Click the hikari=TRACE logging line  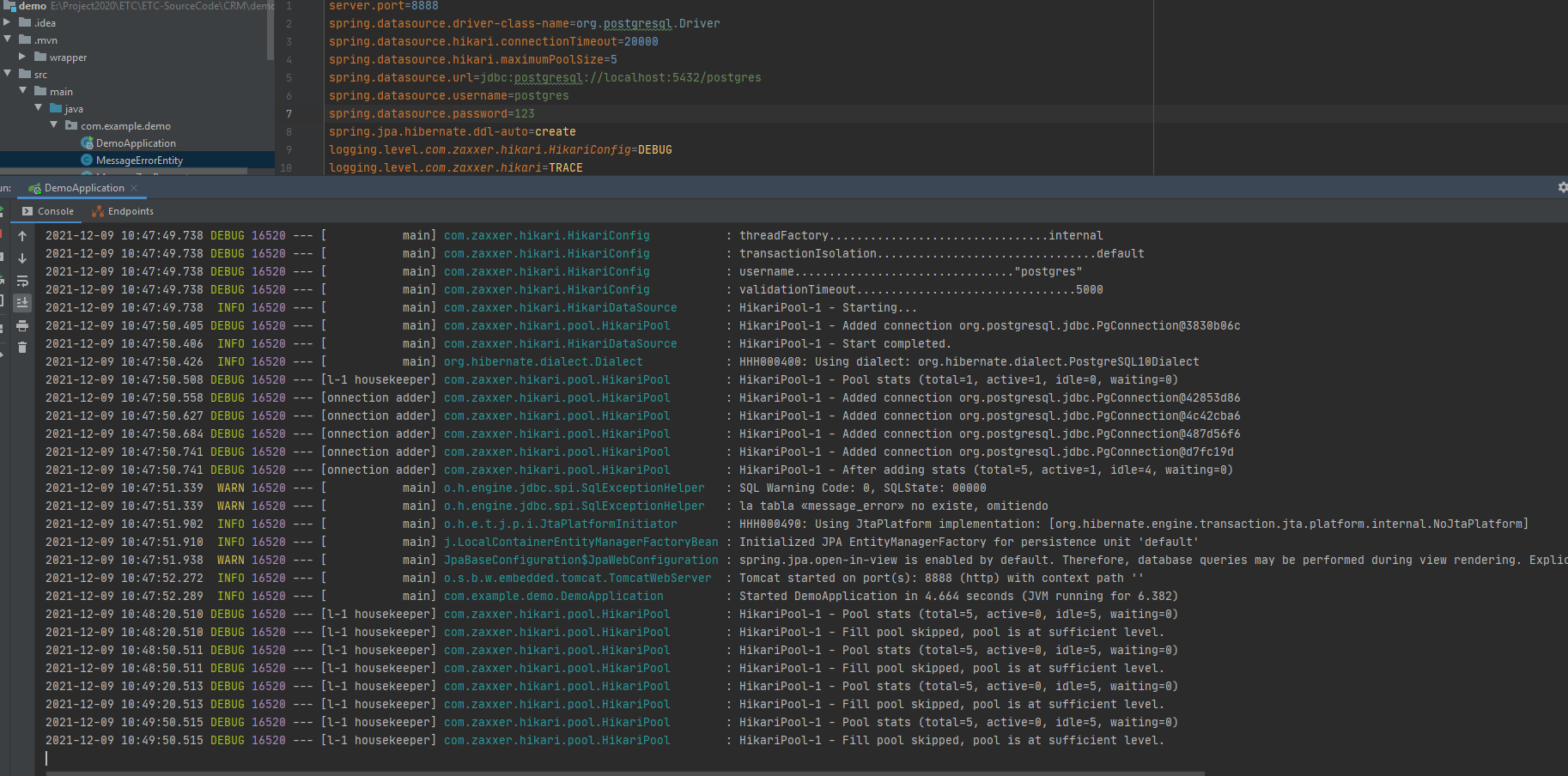click(x=455, y=168)
